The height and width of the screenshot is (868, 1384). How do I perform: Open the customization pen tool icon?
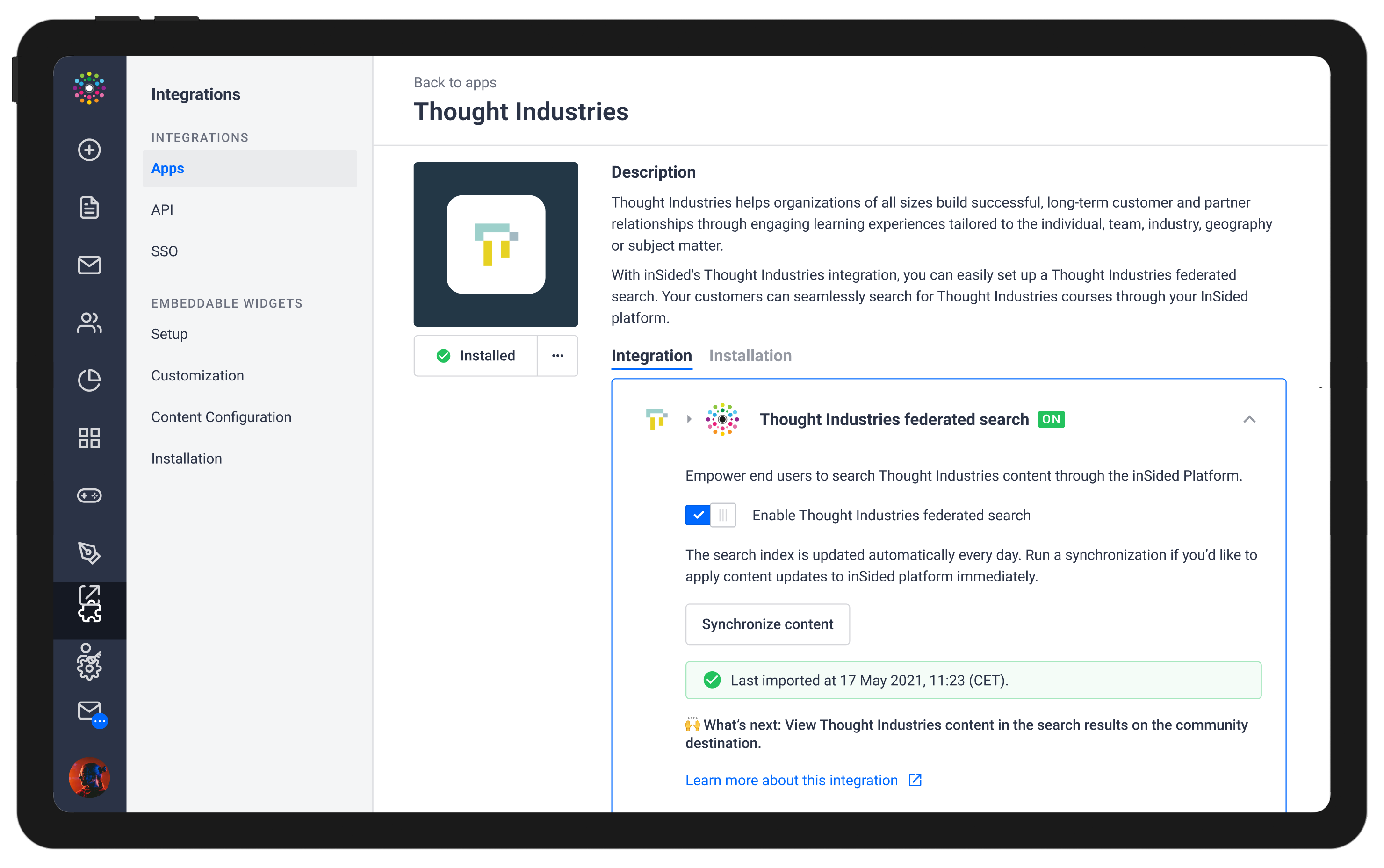[x=89, y=552]
